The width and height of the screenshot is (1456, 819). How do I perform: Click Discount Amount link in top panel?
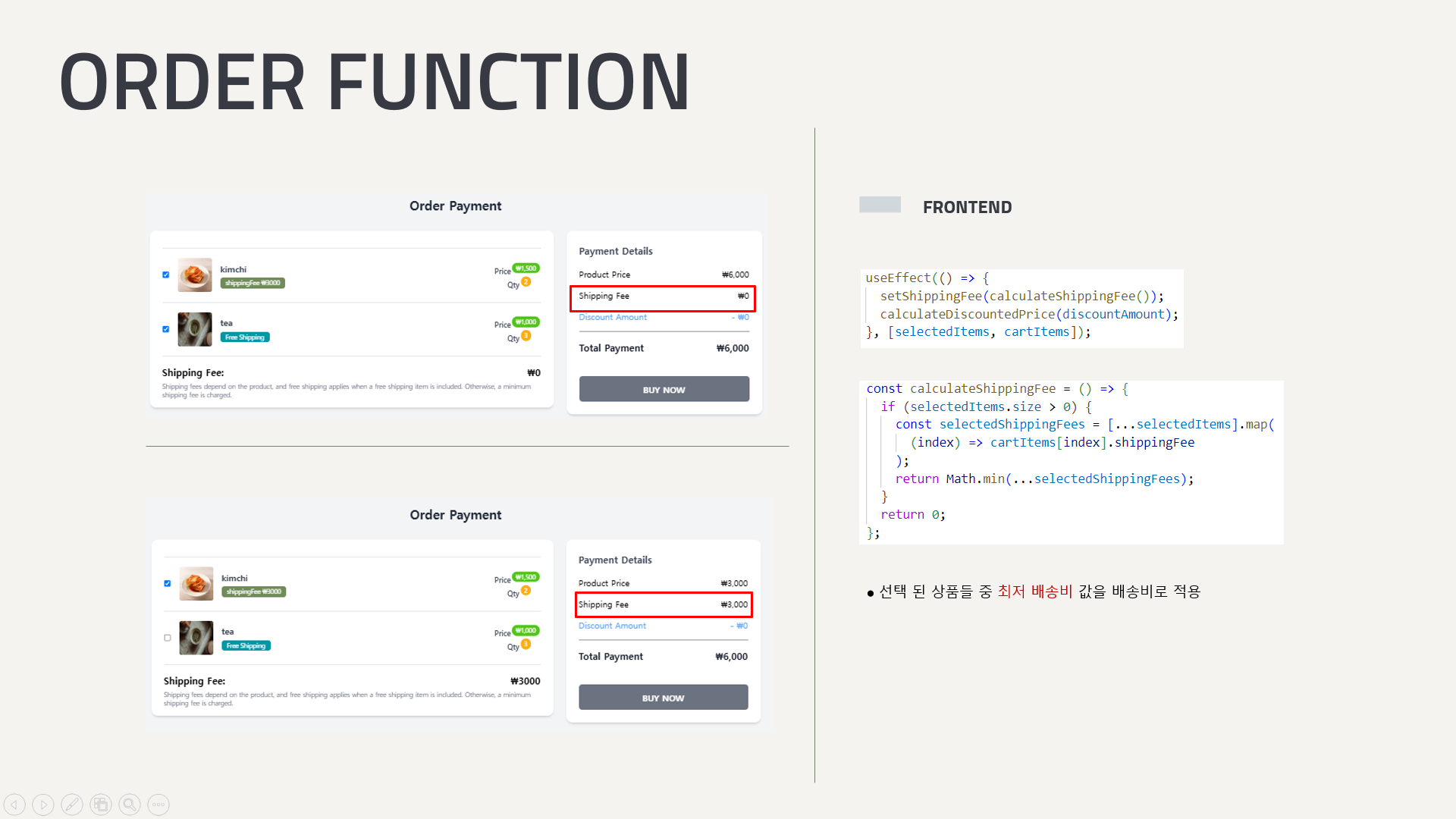point(613,318)
